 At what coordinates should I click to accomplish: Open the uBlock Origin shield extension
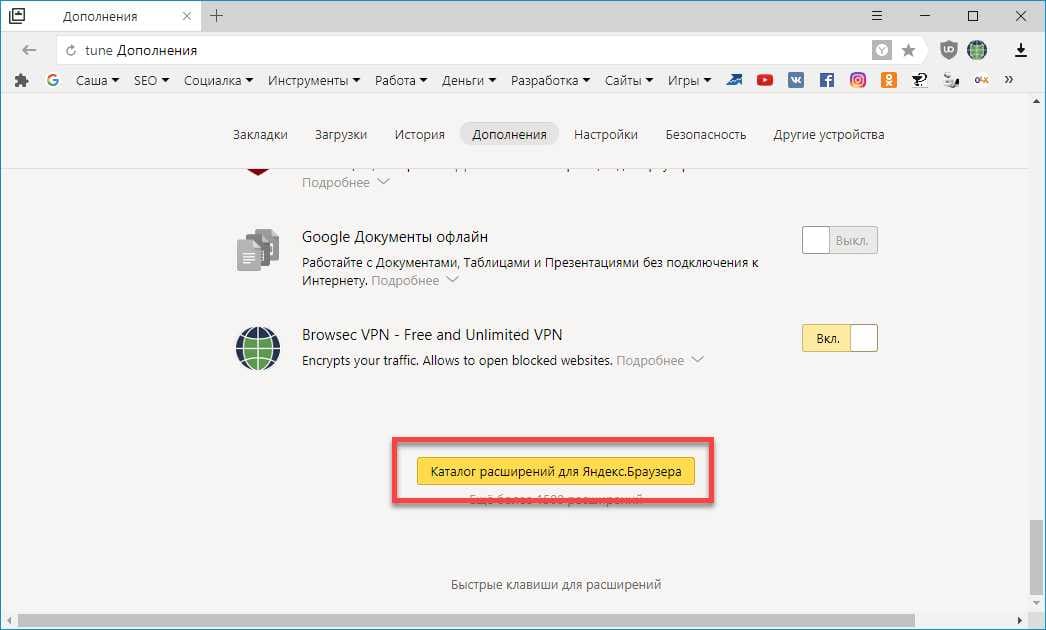(x=948, y=50)
